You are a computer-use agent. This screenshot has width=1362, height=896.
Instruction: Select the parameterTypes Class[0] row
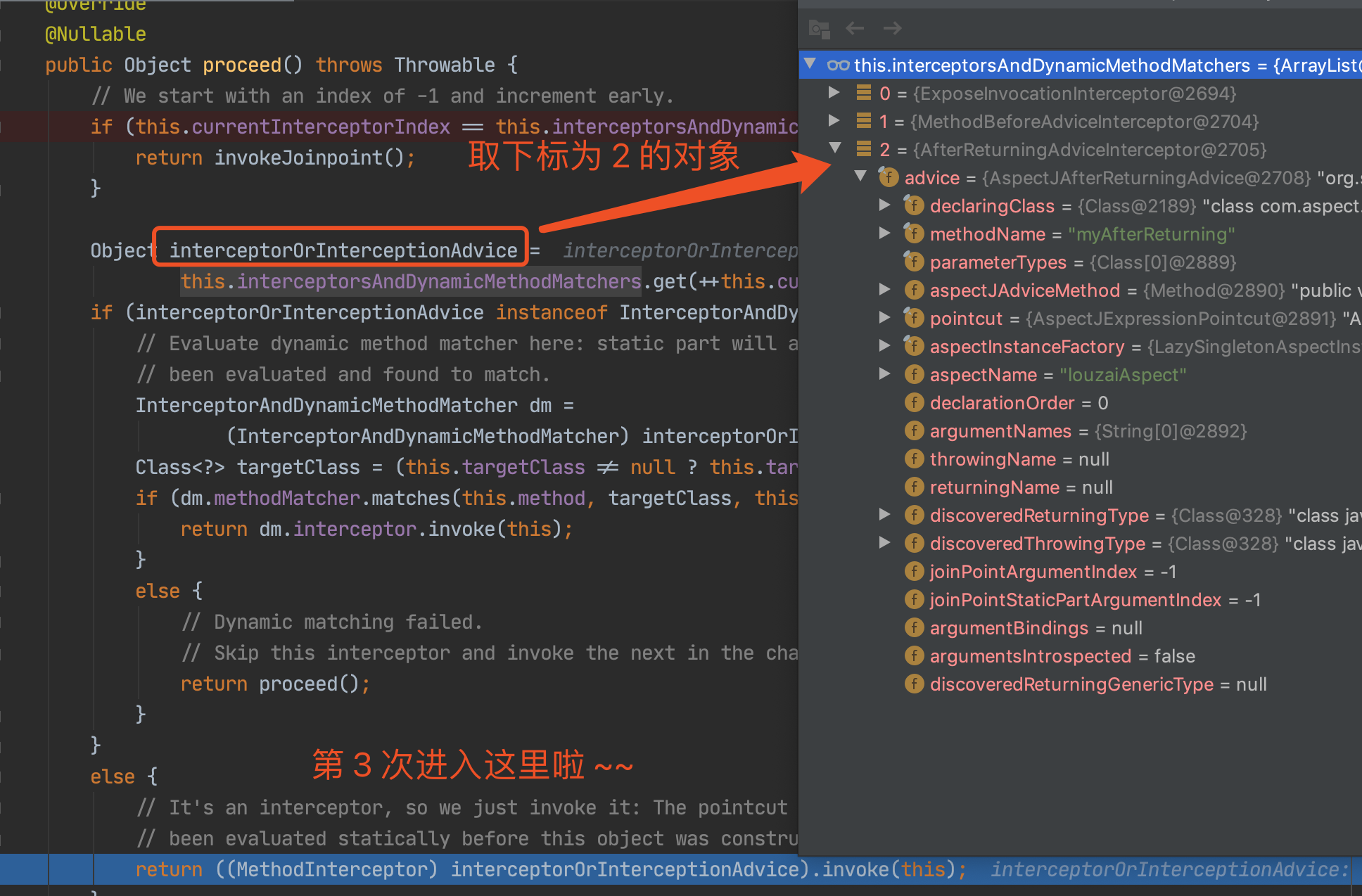coord(1081,262)
